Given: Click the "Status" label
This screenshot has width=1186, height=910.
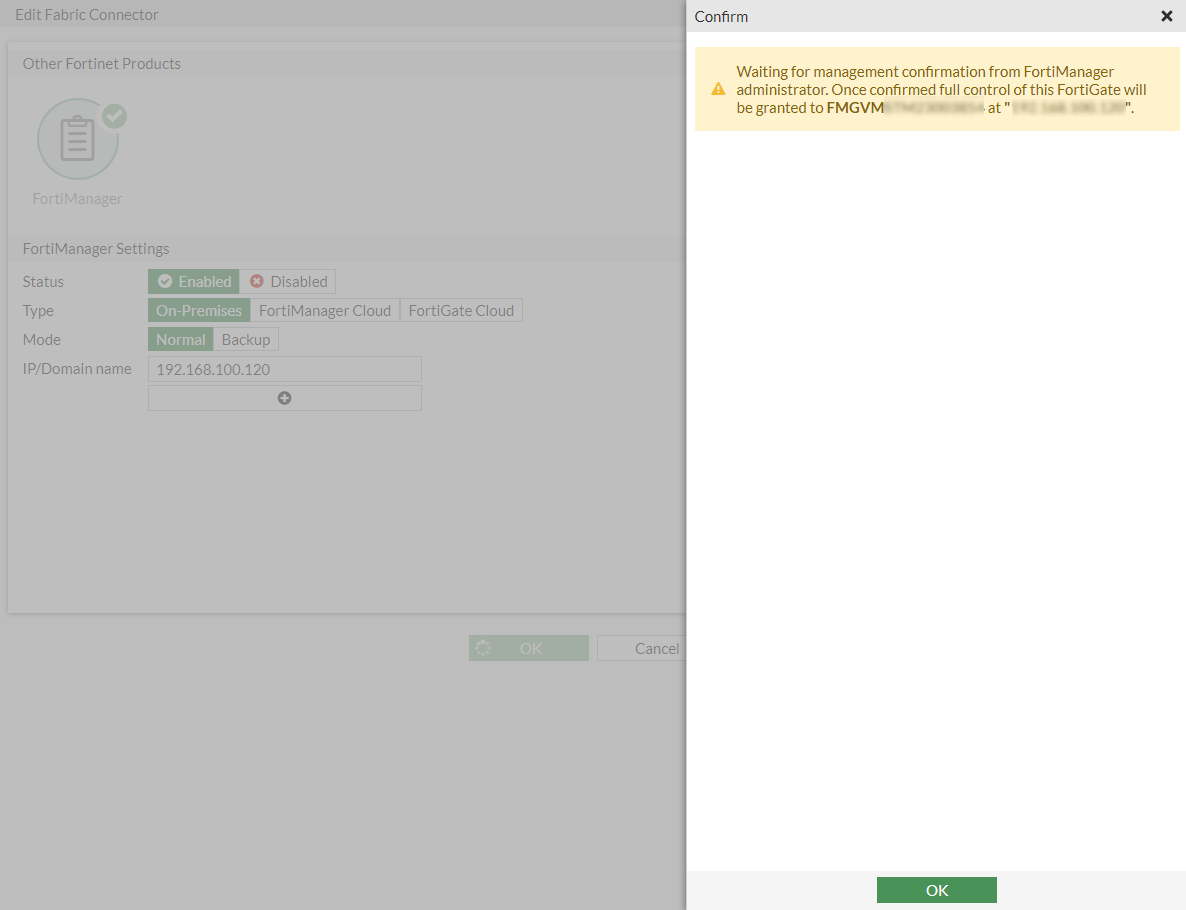Looking at the screenshot, I should coord(43,281).
